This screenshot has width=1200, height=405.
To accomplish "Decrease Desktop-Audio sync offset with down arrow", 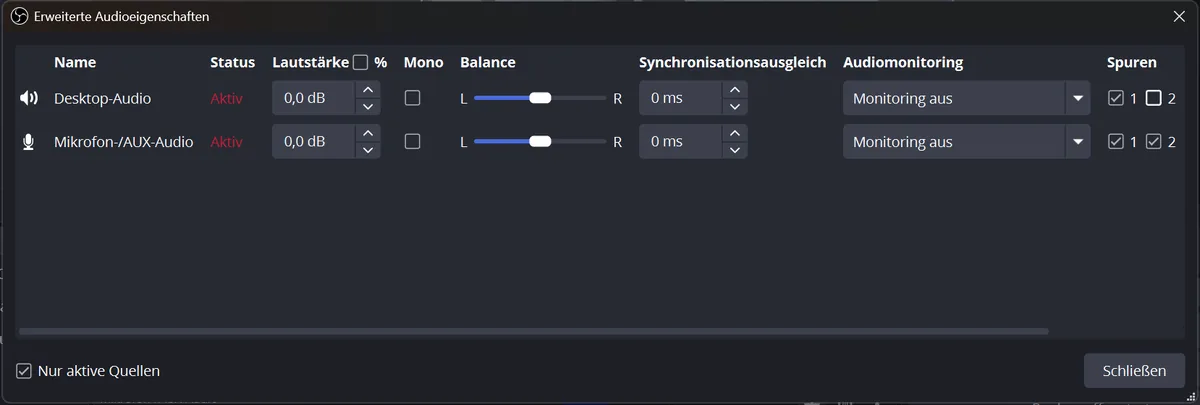I will (735, 107).
